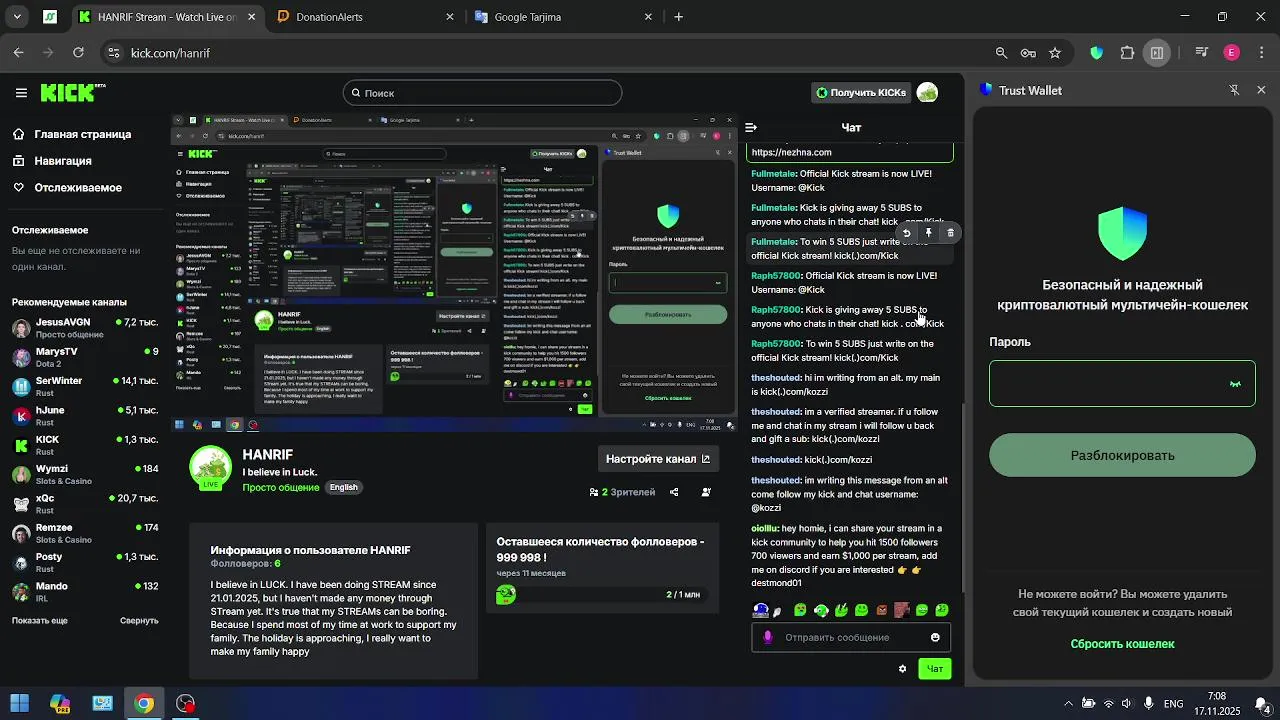
Task: Open MarysTV recommended channel
Action: pyautogui.click(x=85, y=357)
